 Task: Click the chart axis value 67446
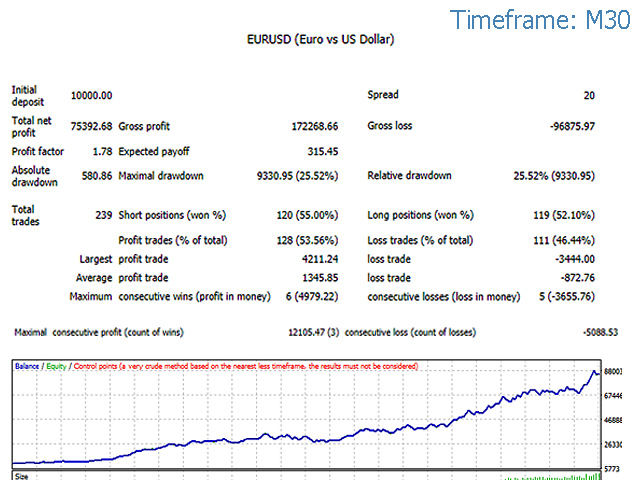613,396
